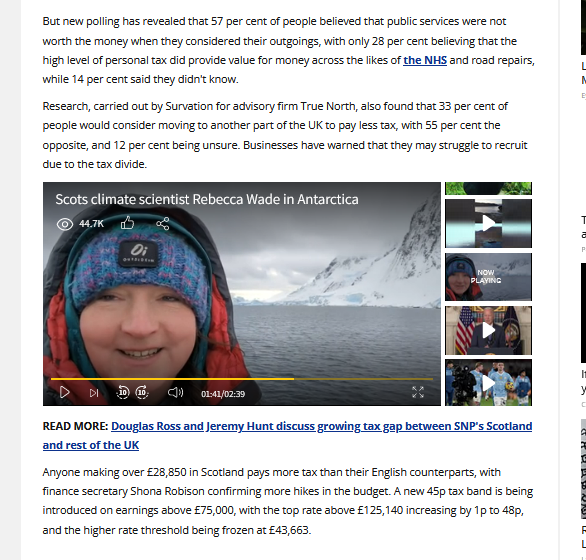Click the video frame to toggle playback
The height and width of the screenshot is (560, 586).
click(242, 293)
